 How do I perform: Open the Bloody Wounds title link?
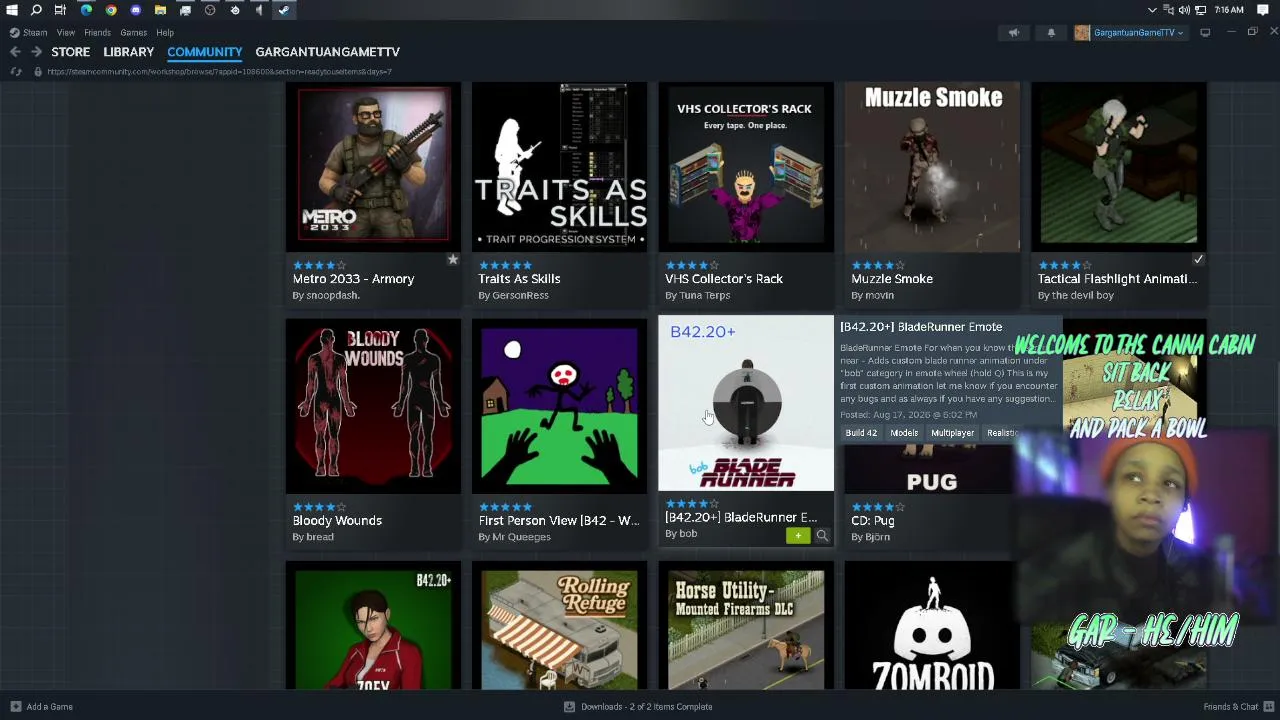tap(337, 521)
